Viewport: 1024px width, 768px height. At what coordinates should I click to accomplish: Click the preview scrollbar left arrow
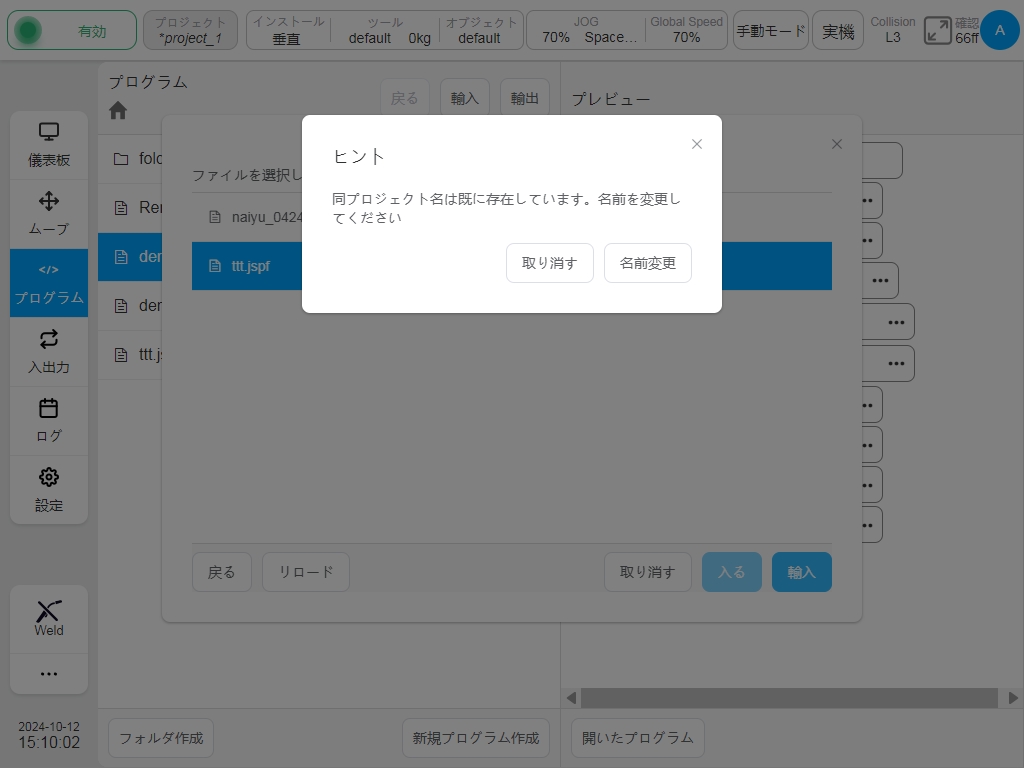[x=571, y=698]
